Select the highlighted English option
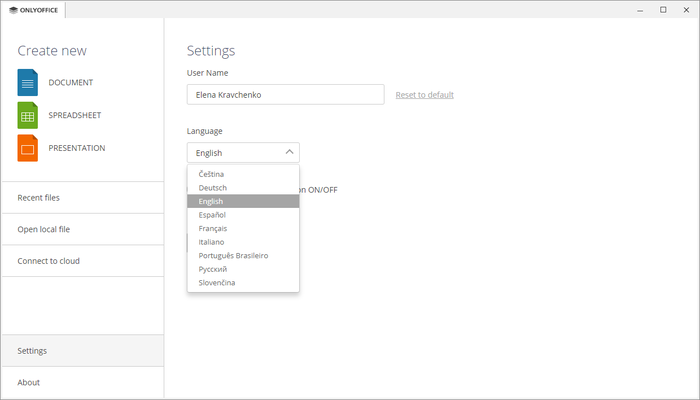This screenshot has width=700, height=400. [211, 201]
